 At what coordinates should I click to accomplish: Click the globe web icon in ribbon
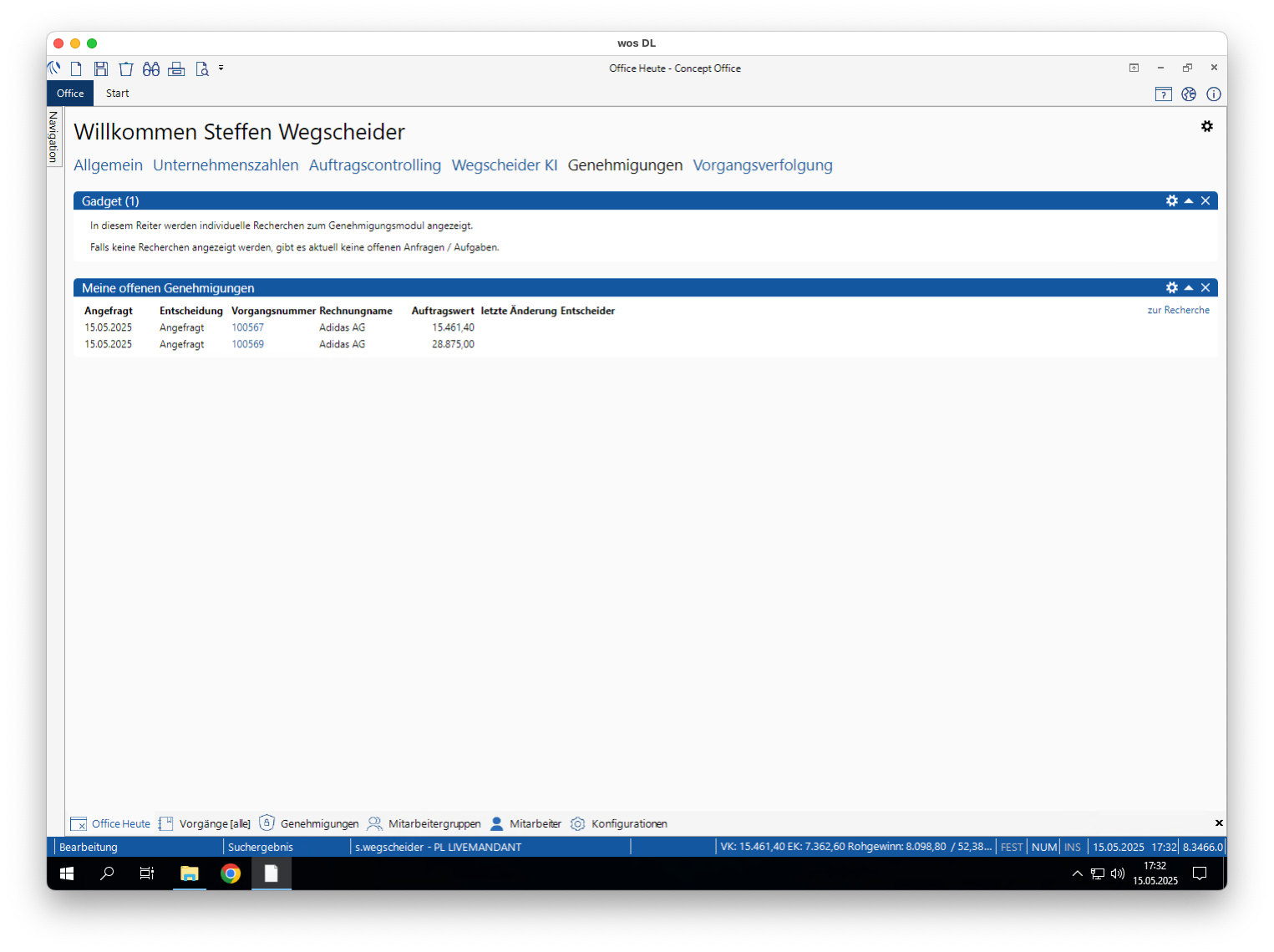1189,94
